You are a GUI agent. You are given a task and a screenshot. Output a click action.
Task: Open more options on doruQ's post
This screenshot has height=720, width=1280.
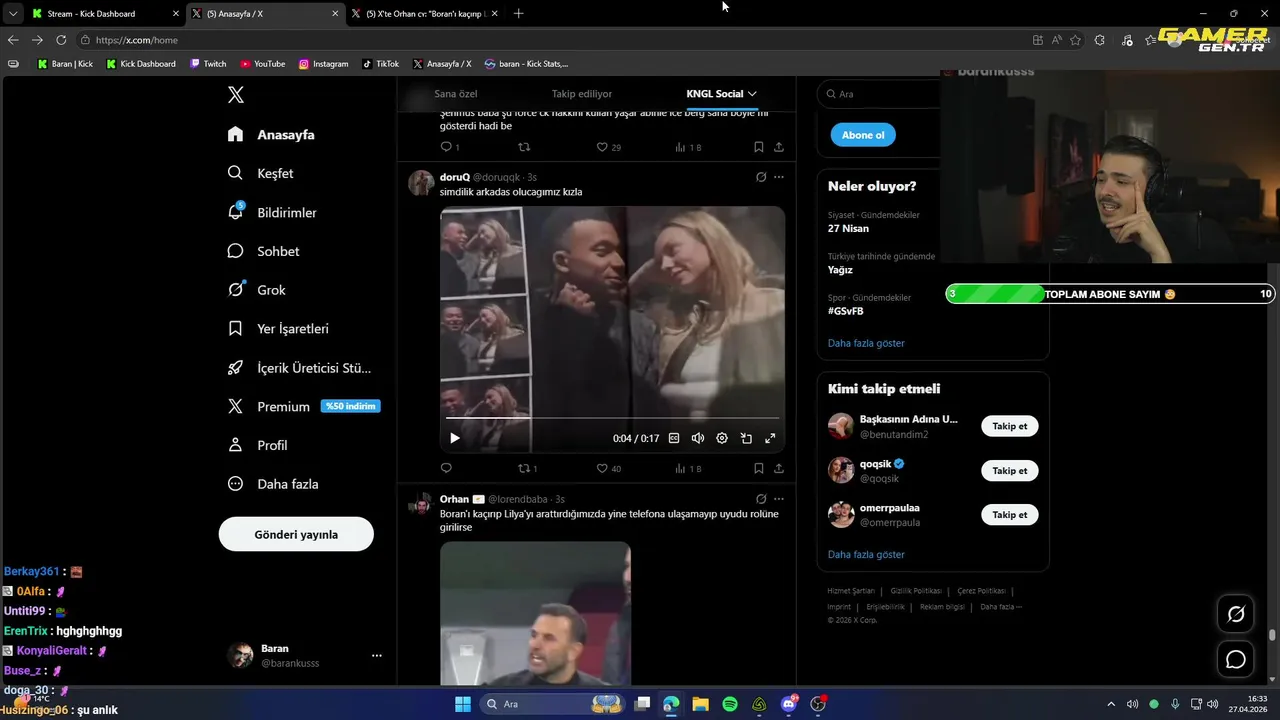pos(779,177)
